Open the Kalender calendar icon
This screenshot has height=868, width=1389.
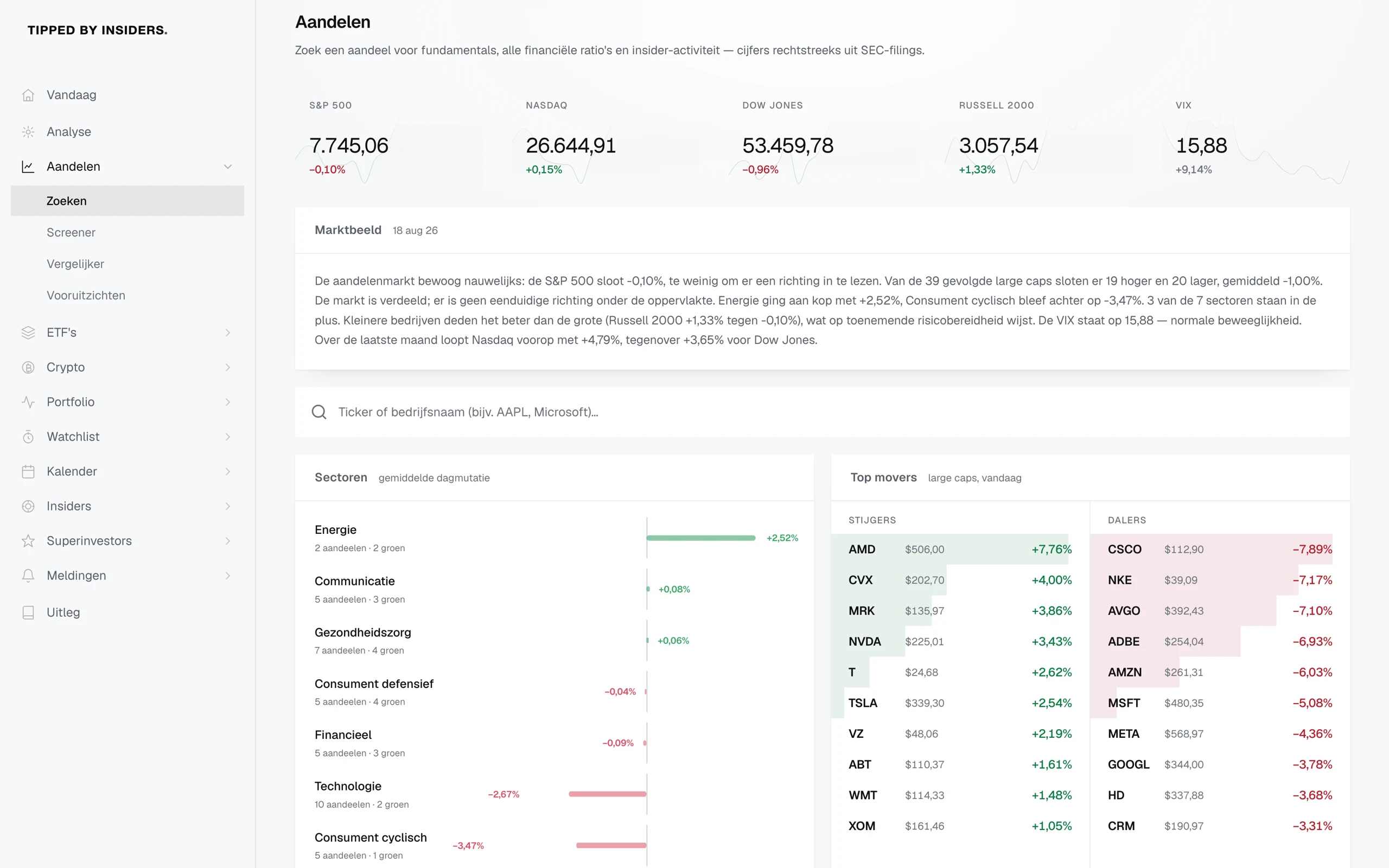(x=28, y=472)
